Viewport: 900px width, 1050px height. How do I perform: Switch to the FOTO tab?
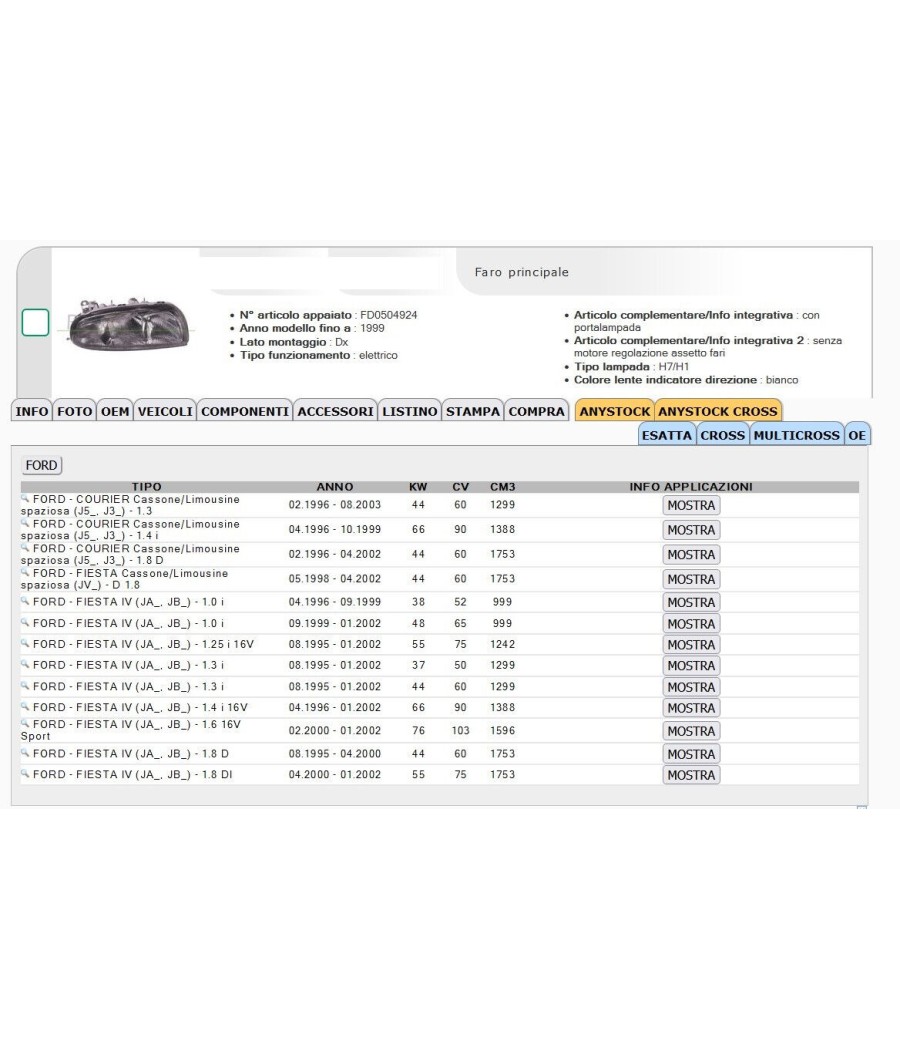(74, 411)
